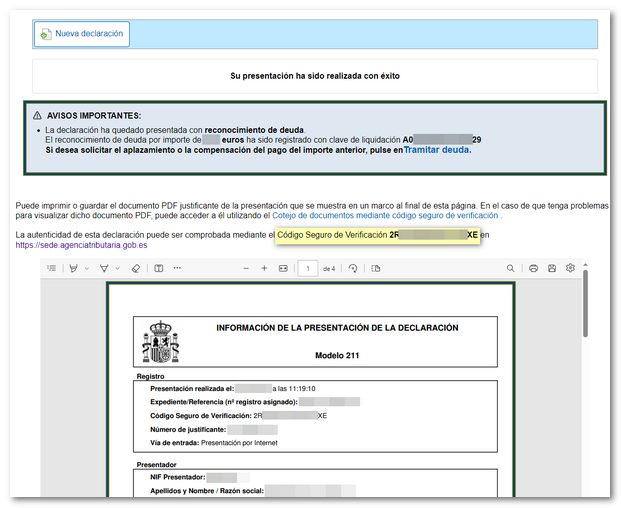The height and width of the screenshot is (508, 621).
Task: Save the PDF document
Action: (552, 268)
